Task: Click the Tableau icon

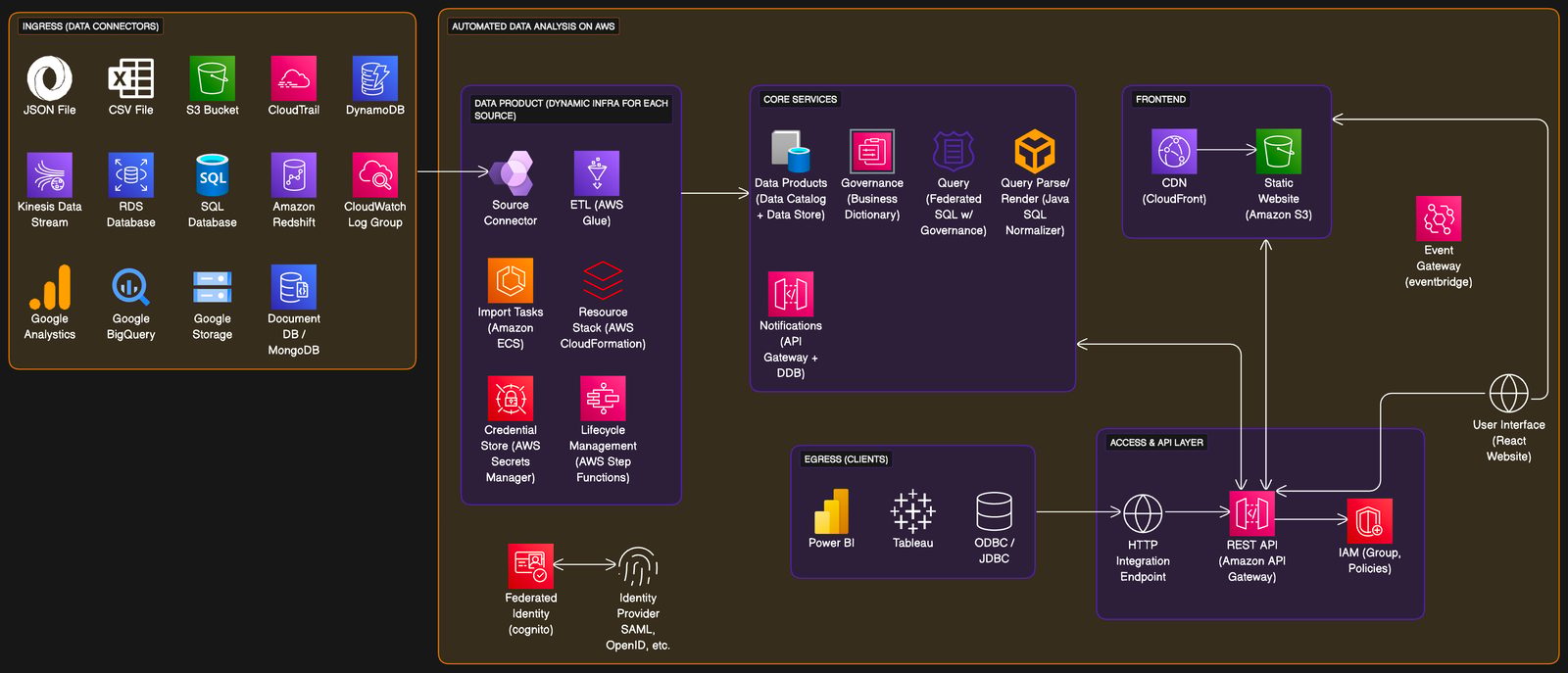Action: coord(912,512)
